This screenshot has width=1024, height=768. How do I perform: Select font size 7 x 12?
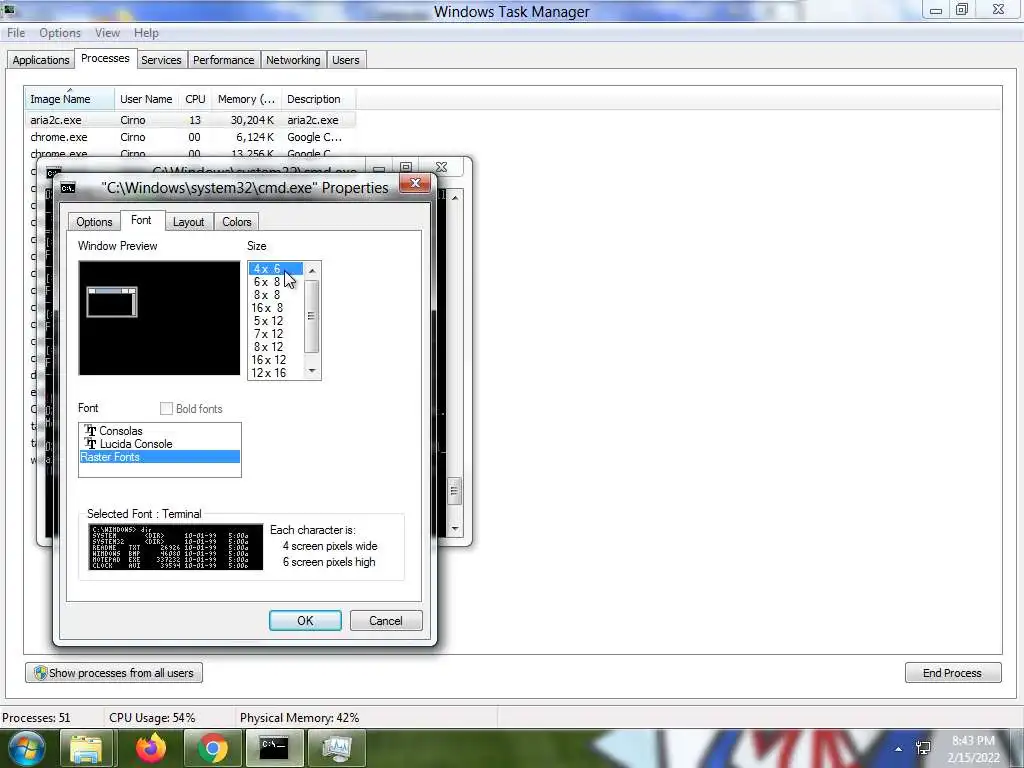click(x=276, y=334)
